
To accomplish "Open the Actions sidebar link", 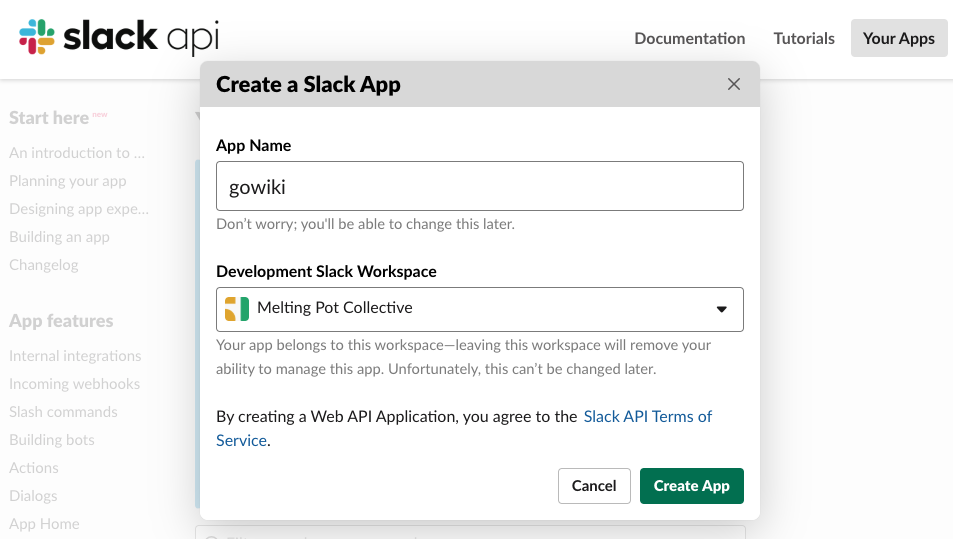I will tap(34, 467).
